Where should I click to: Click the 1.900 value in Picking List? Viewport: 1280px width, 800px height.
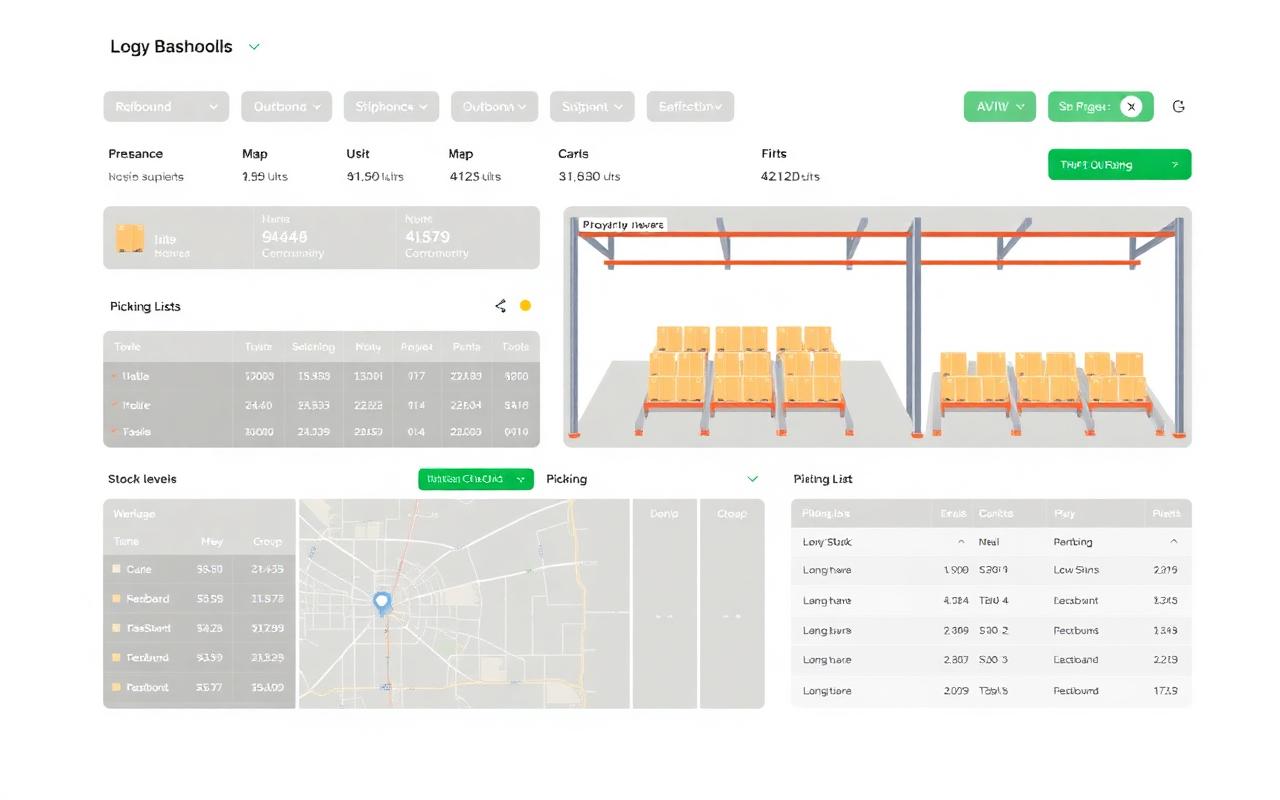(x=956, y=570)
